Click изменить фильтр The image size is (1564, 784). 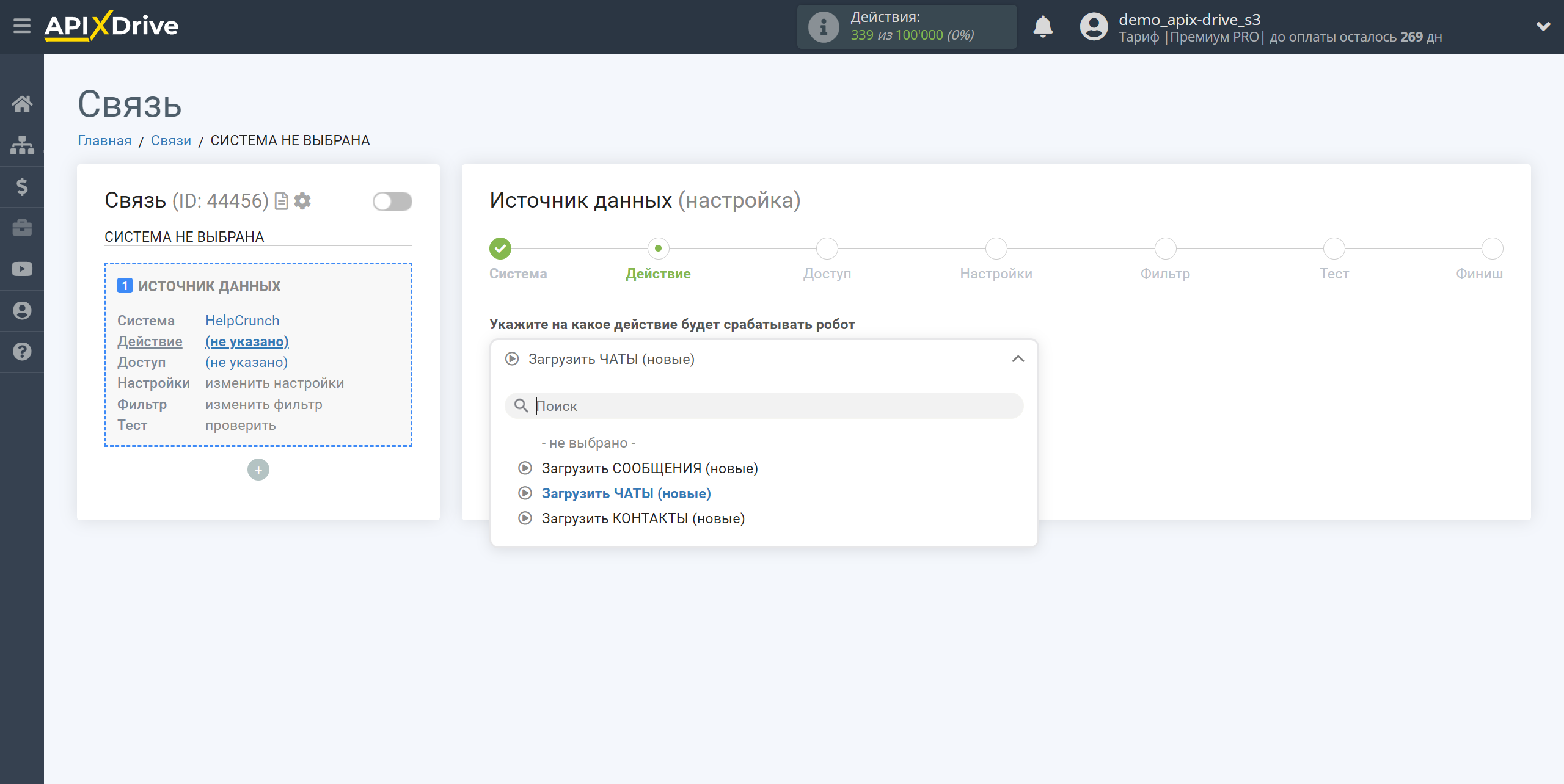[x=264, y=404]
